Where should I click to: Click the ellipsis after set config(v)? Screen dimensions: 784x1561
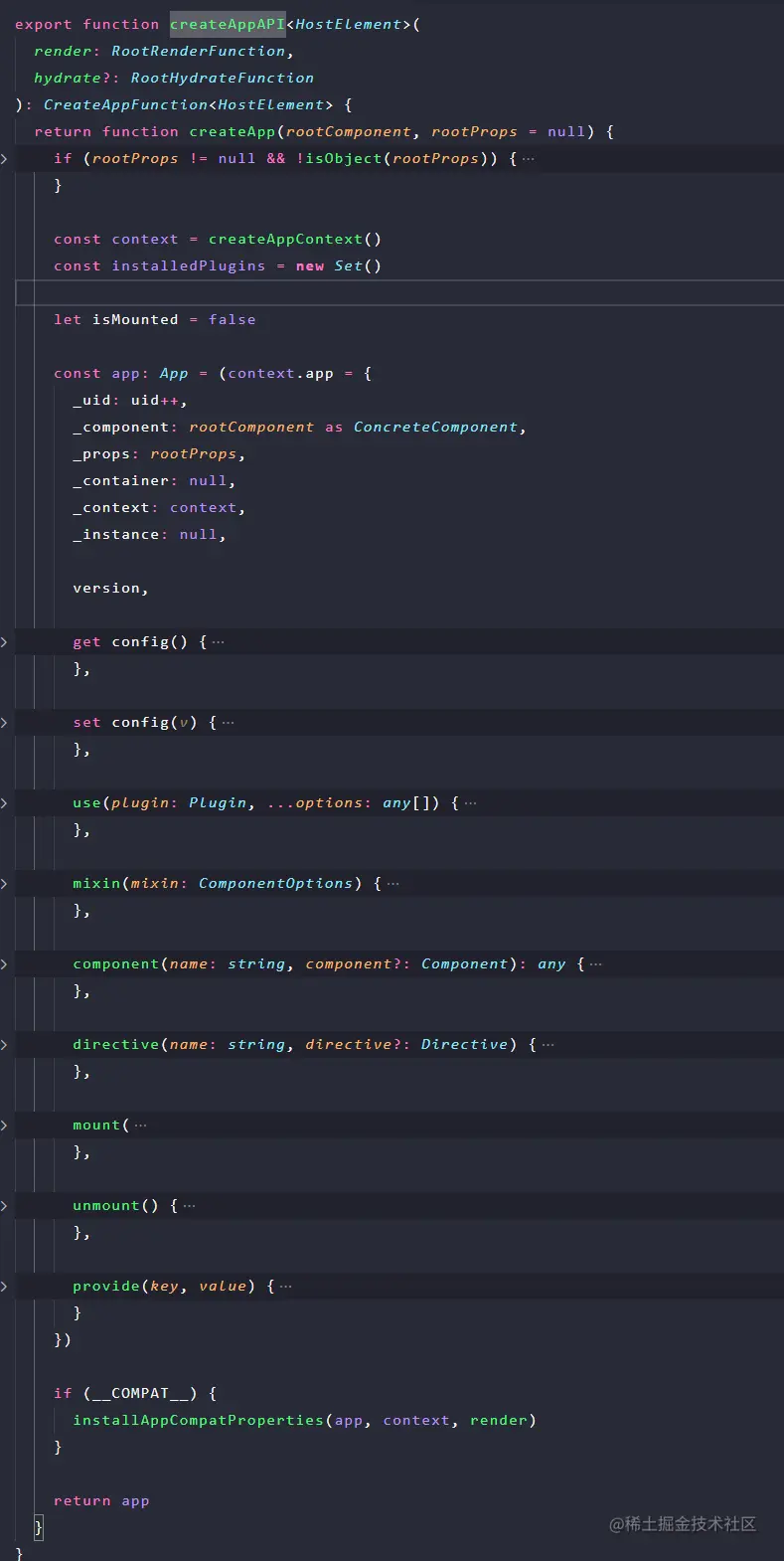pos(228,723)
